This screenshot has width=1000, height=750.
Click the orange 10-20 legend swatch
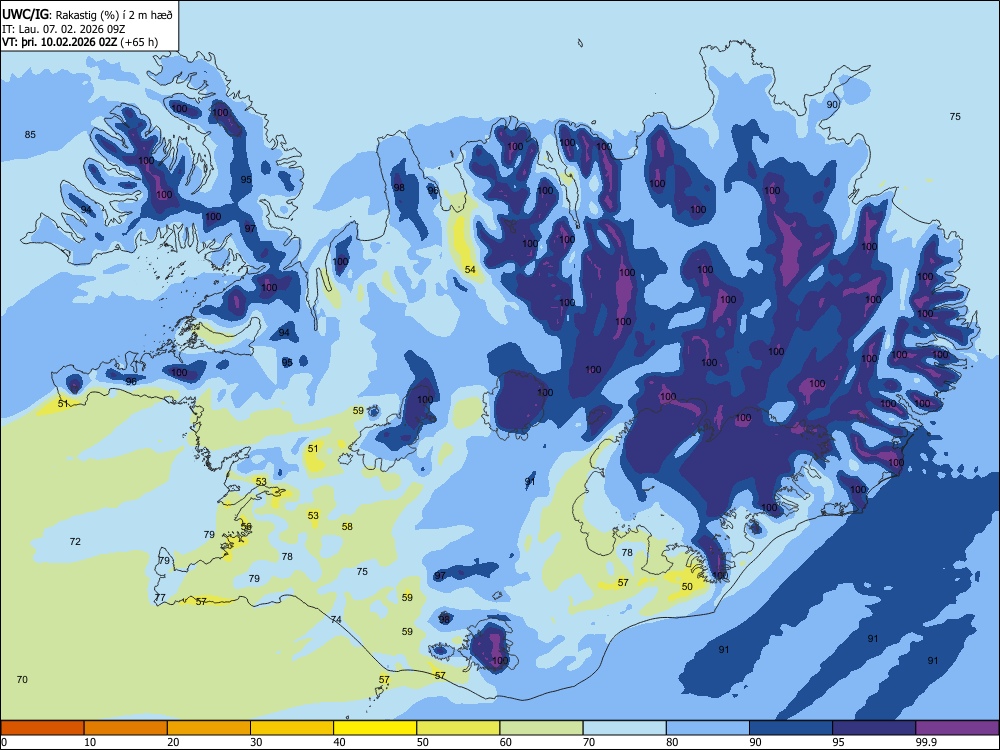[126, 728]
